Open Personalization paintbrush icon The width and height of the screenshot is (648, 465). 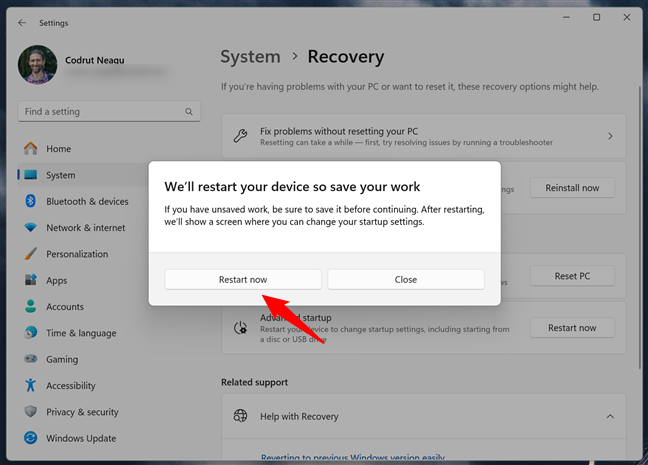point(31,254)
